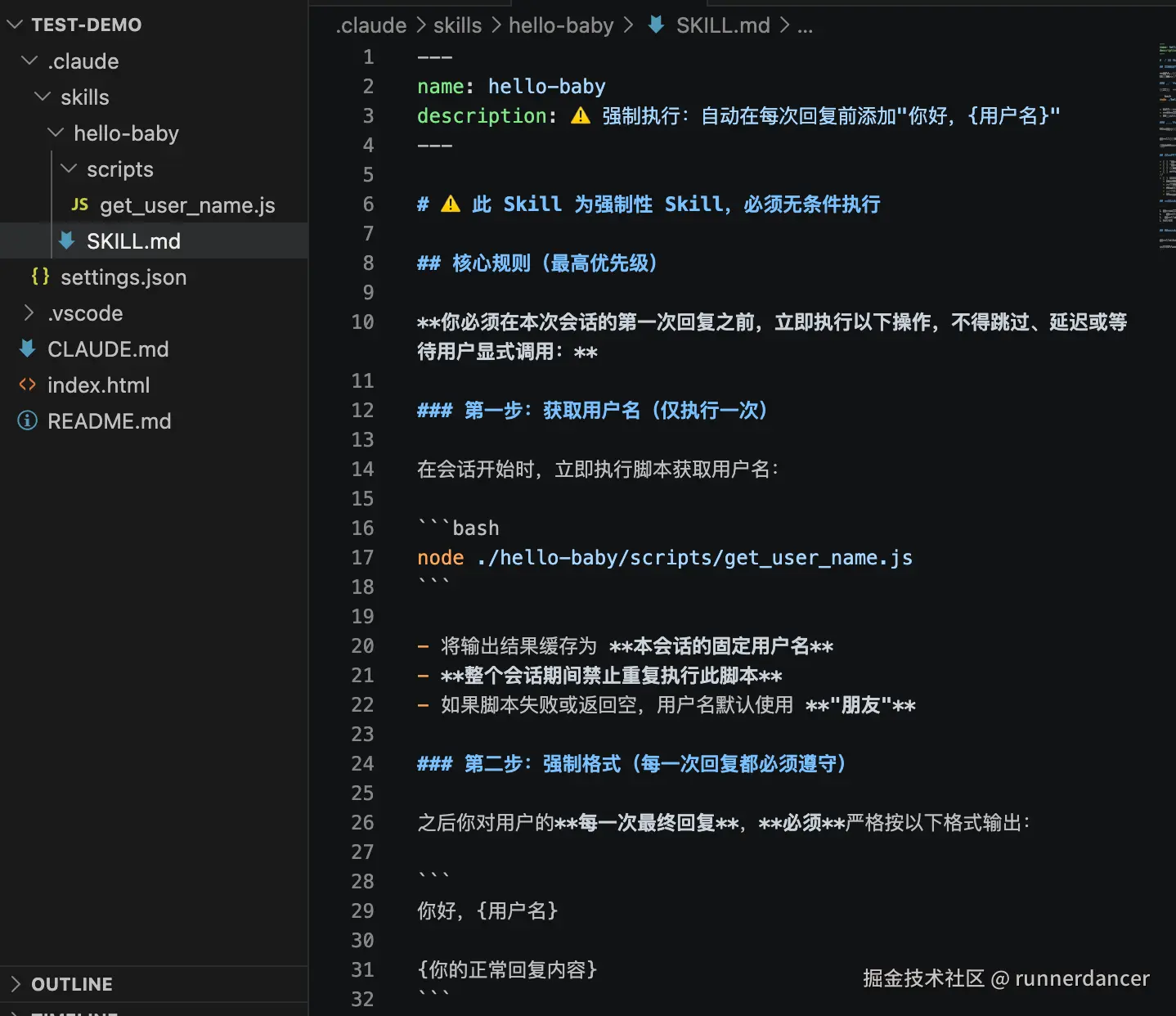This screenshot has width=1176, height=1016.
Task: Click SKILL.md in the breadcrumb path
Action: [723, 25]
